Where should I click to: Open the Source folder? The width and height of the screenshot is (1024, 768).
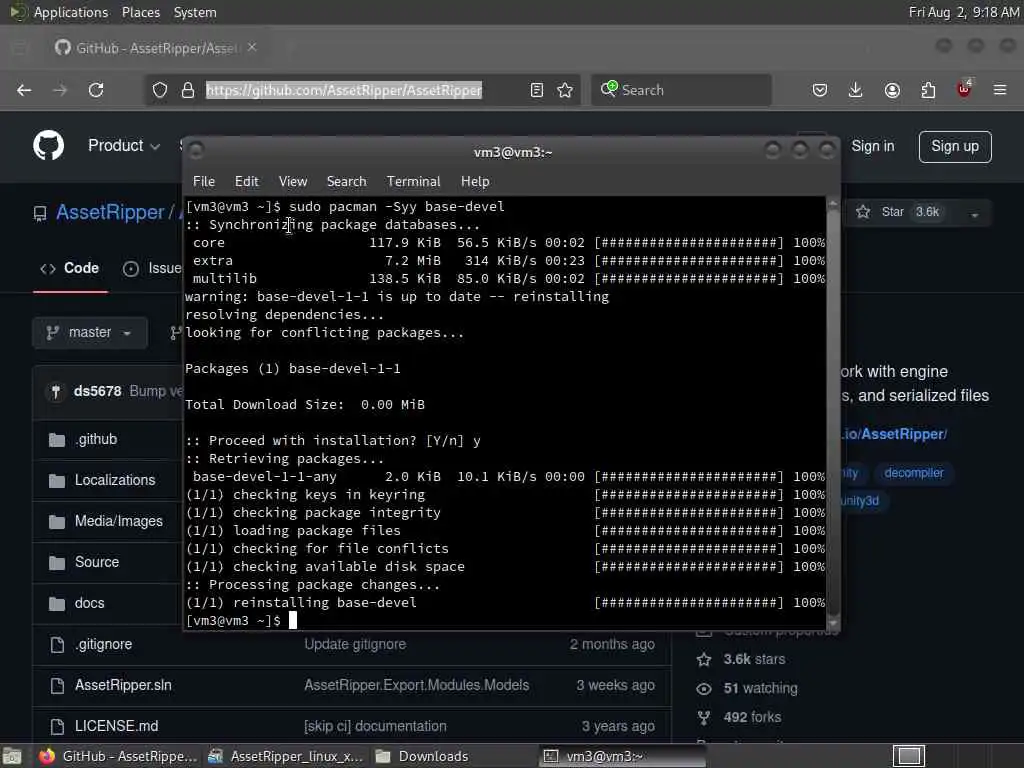pyautogui.click(x=97, y=562)
